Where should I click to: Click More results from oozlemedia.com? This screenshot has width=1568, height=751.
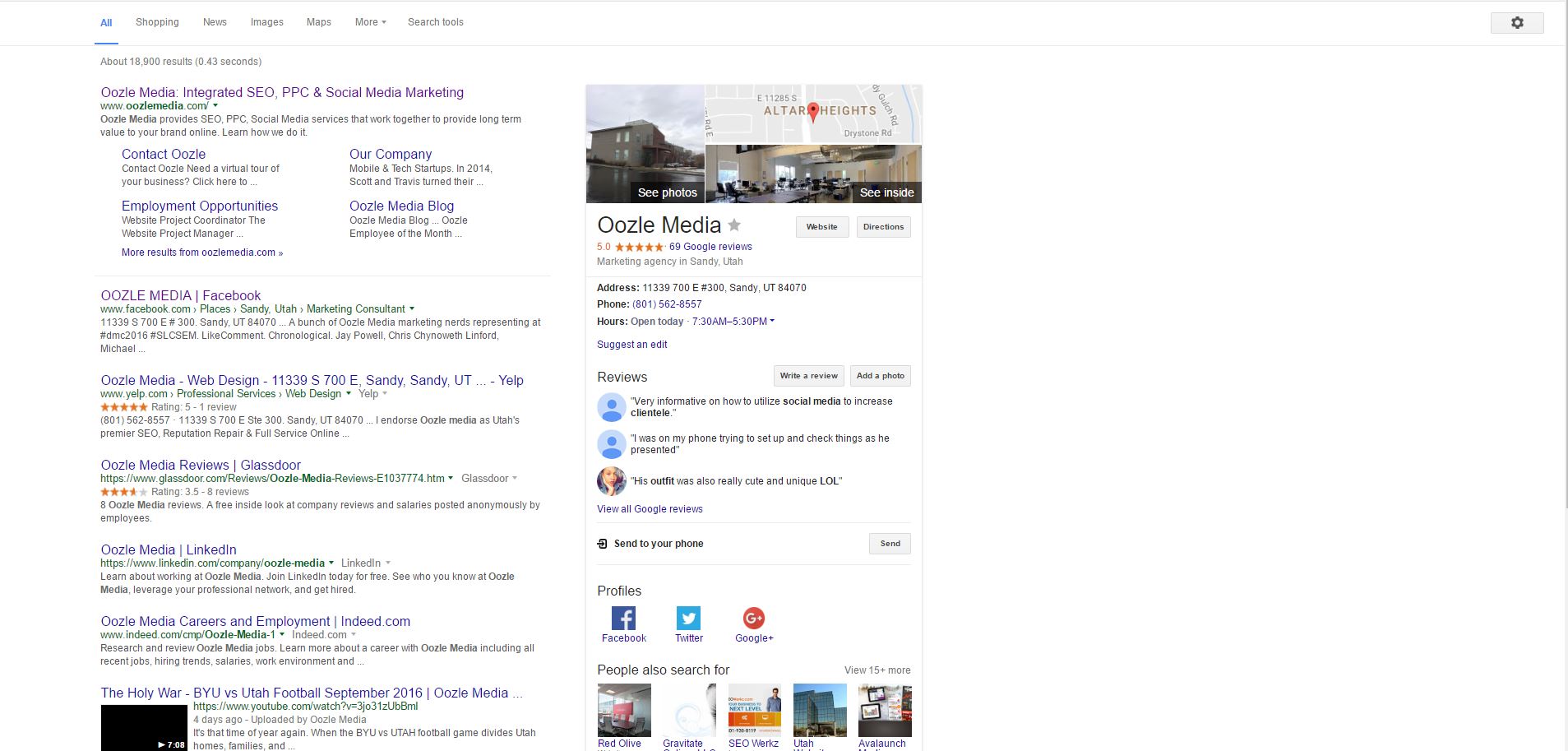tap(202, 253)
